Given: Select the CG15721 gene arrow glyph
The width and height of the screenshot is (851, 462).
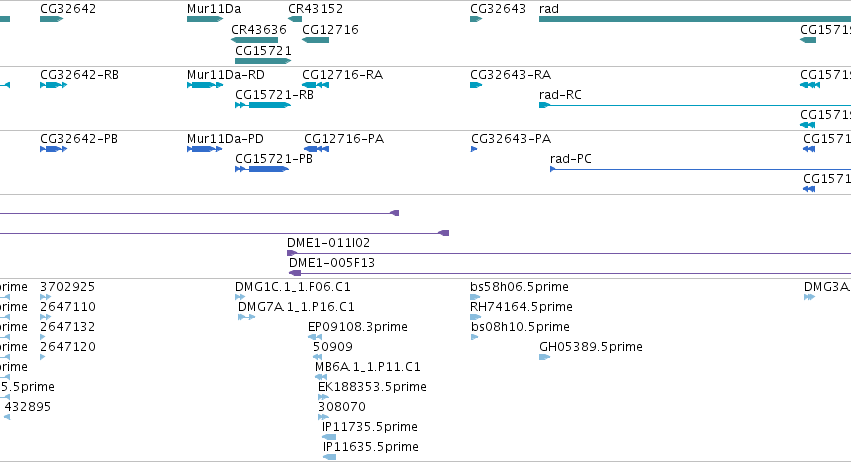Looking at the screenshot, I should click(x=263, y=61).
